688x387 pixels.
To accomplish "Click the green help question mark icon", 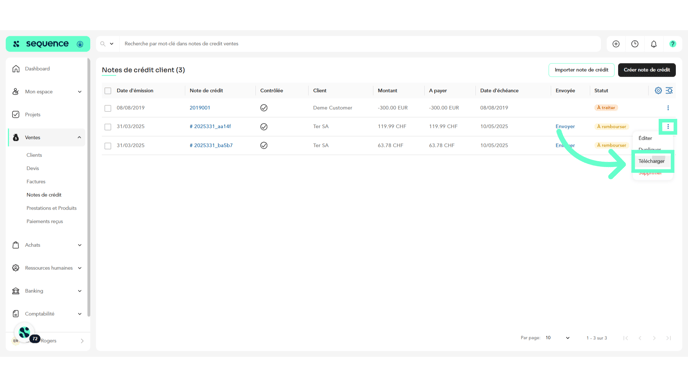I will point(672,44).
